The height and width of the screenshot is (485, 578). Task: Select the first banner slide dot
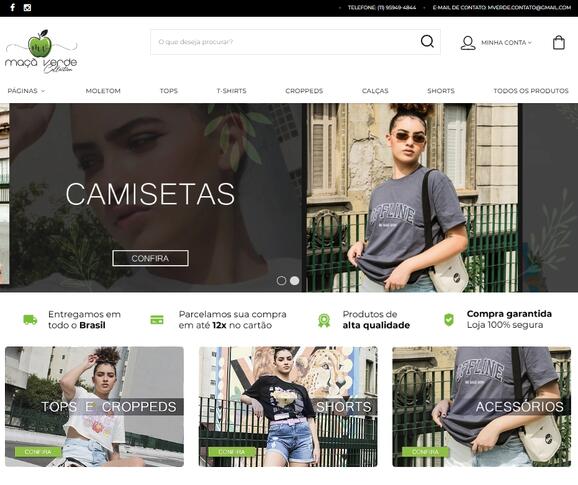[281, 281]
